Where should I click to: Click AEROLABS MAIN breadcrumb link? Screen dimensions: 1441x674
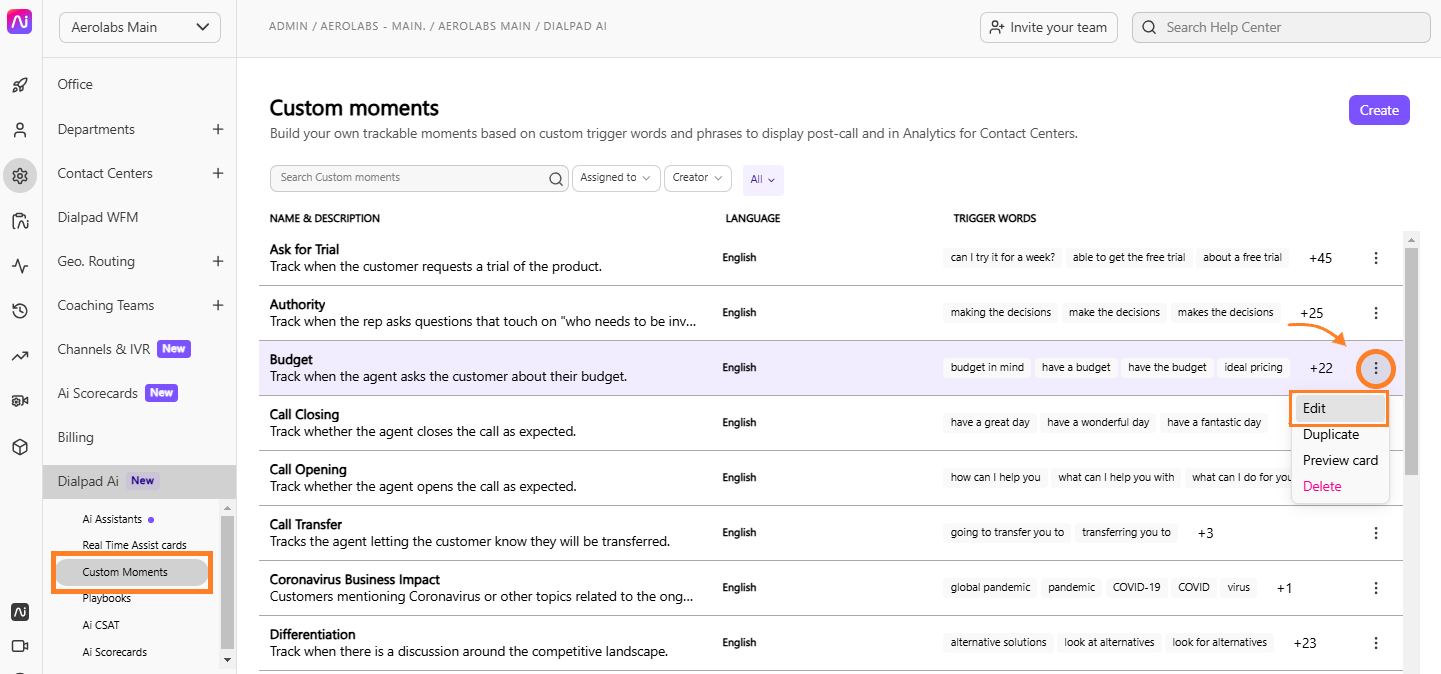484,26
